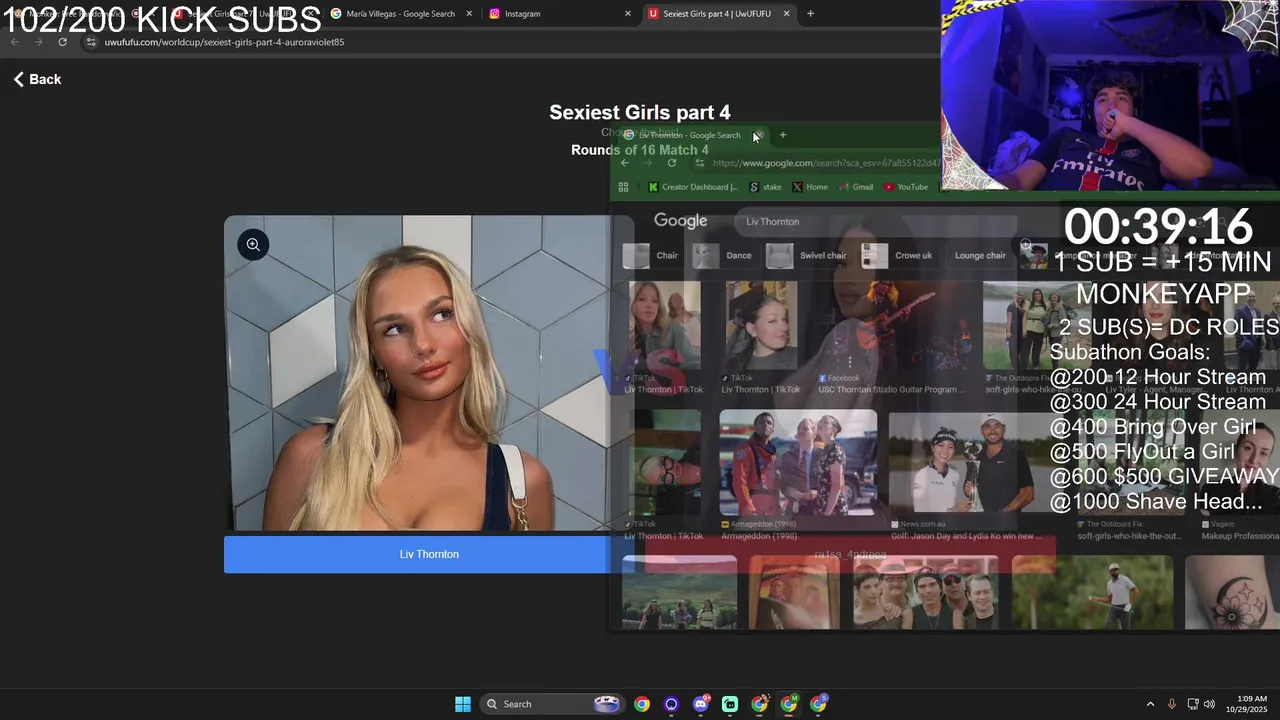The height and width of the screenshot is (720, 1280).
Task: Open the first Chrome taskbar icon
Action: (x=642, y=704)
